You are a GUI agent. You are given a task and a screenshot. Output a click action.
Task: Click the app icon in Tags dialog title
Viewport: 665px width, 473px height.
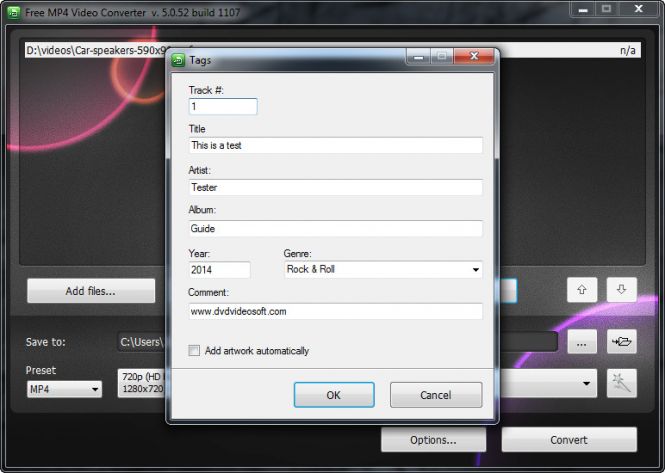pyautogui.click(x=178, y=60)
